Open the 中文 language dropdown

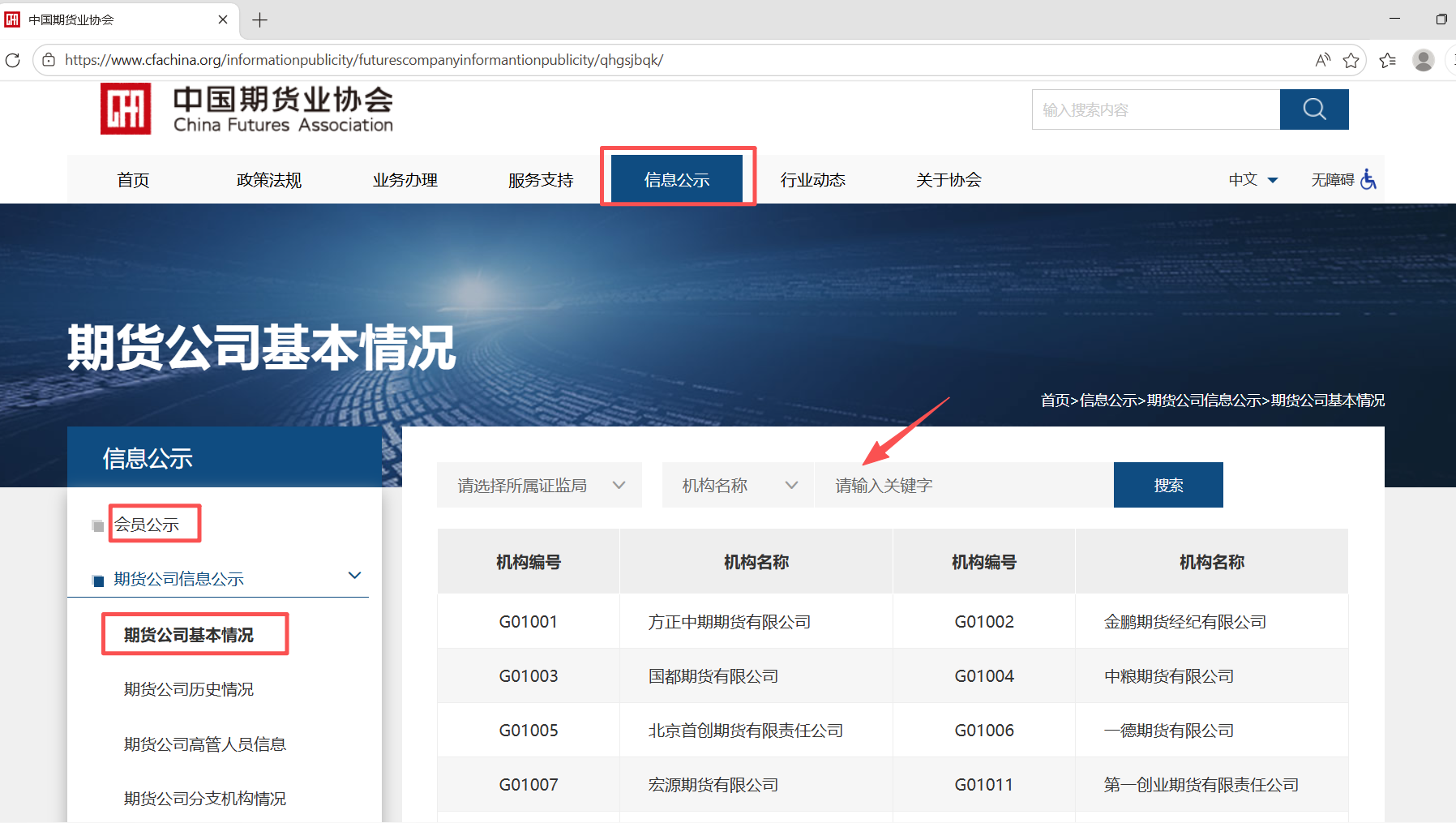click(x=1253, y=179)
